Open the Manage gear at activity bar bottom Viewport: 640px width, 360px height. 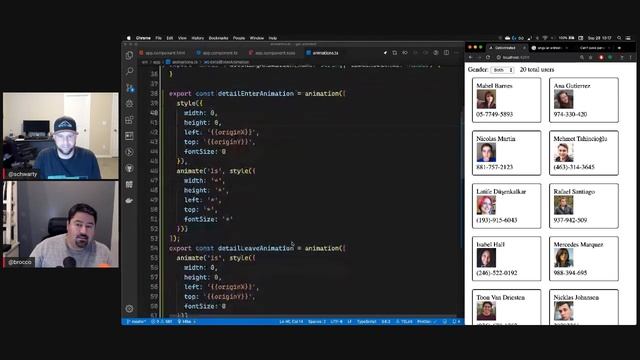(129, 309)
